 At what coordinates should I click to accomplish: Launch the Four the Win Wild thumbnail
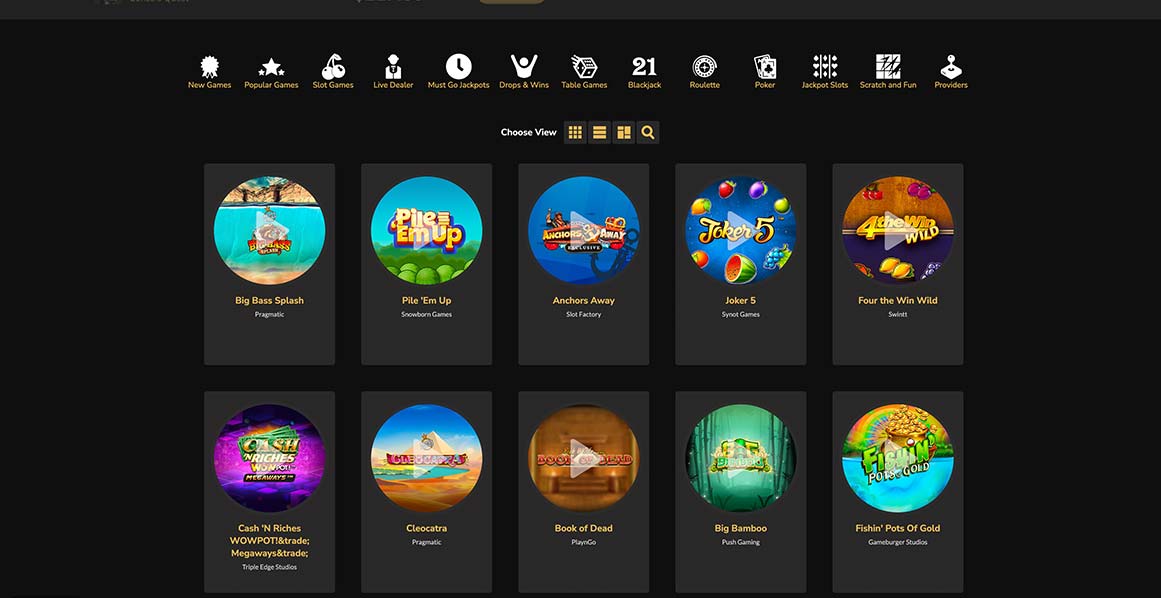[897, 230]
